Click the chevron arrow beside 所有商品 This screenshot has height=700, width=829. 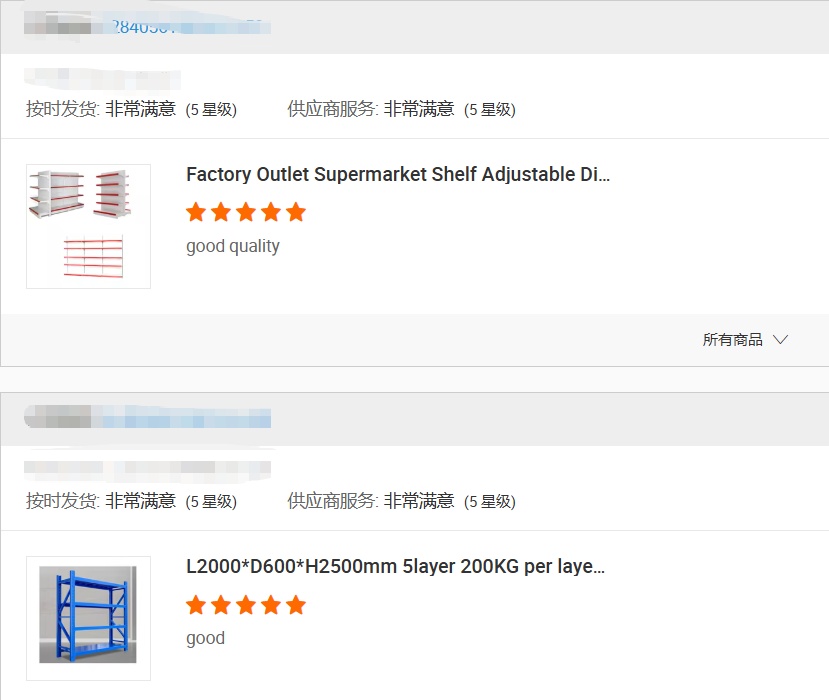pos(780,339)
